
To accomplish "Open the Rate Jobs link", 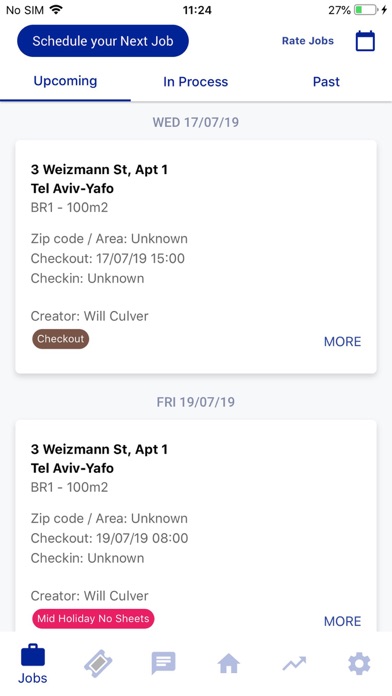I will click(308, 41).
